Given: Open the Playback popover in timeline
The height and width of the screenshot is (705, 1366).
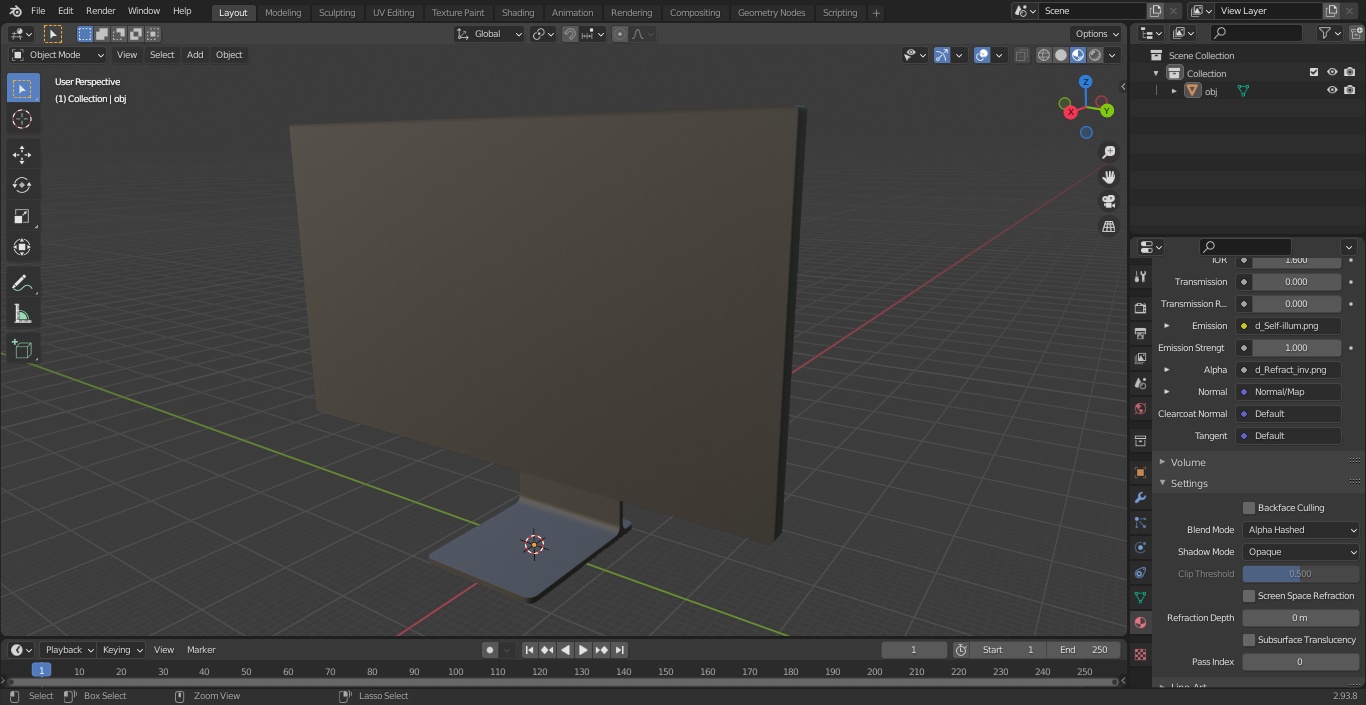Looking at the screenshot, I should tap(68, 650).
